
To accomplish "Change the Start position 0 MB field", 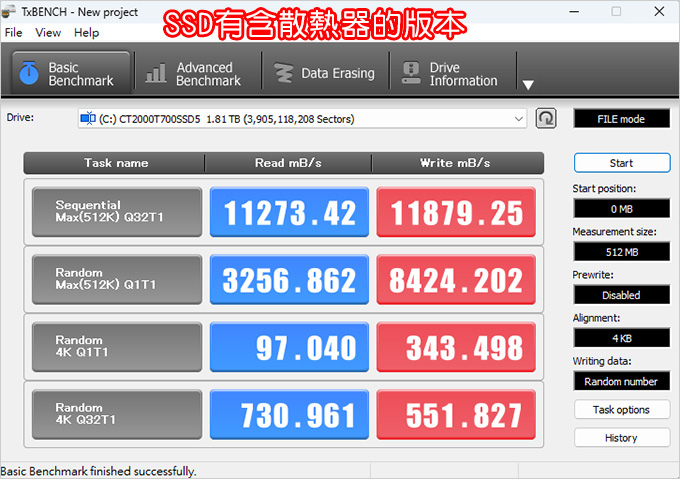I will tap(621, 209).
